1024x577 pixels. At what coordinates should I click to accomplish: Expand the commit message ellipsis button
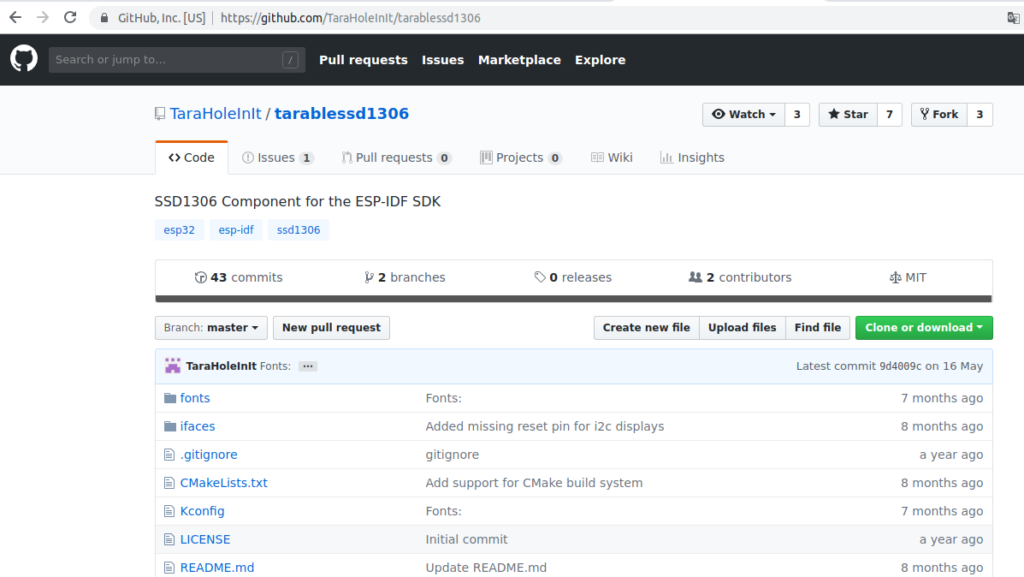(308, 366)
